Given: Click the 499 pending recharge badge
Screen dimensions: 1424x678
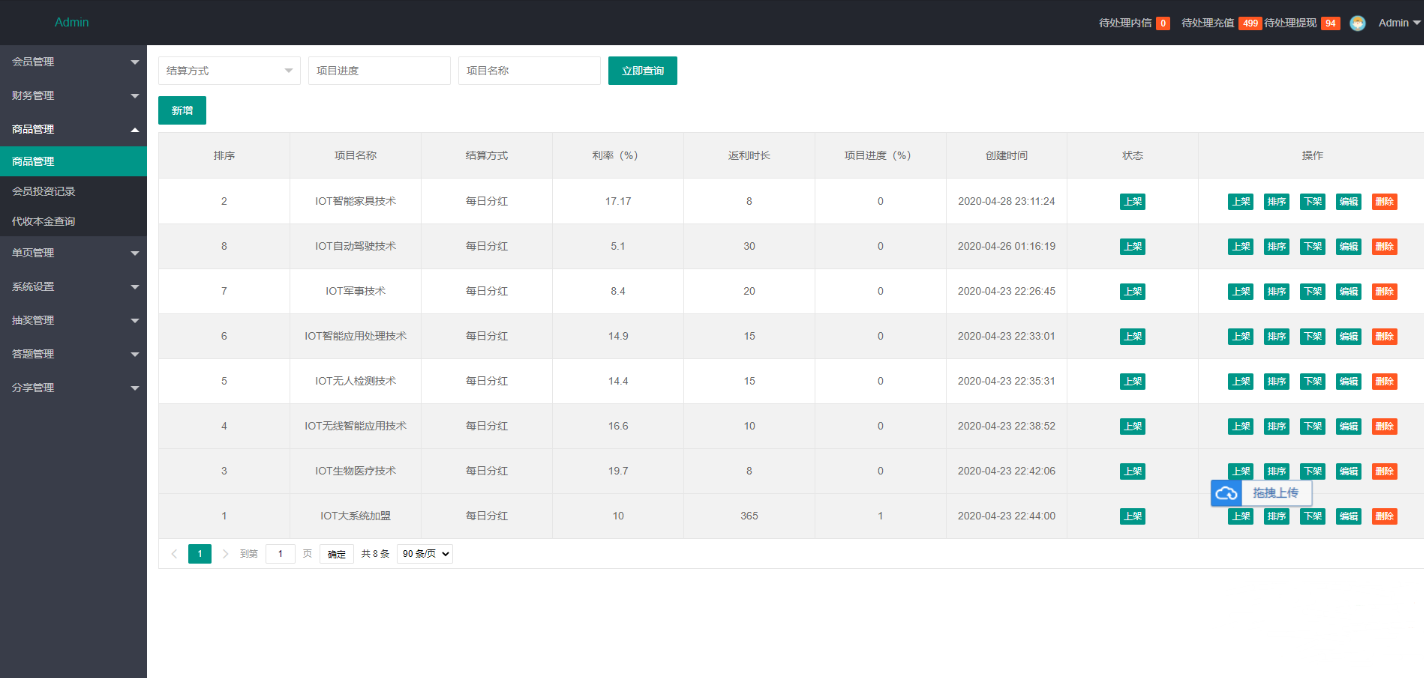Looking at the screenshot, I should (1249, 23).
